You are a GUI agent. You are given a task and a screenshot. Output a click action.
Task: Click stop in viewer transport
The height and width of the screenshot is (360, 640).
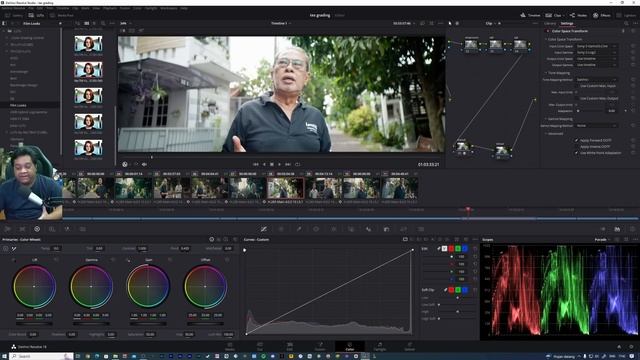(271, 164)
